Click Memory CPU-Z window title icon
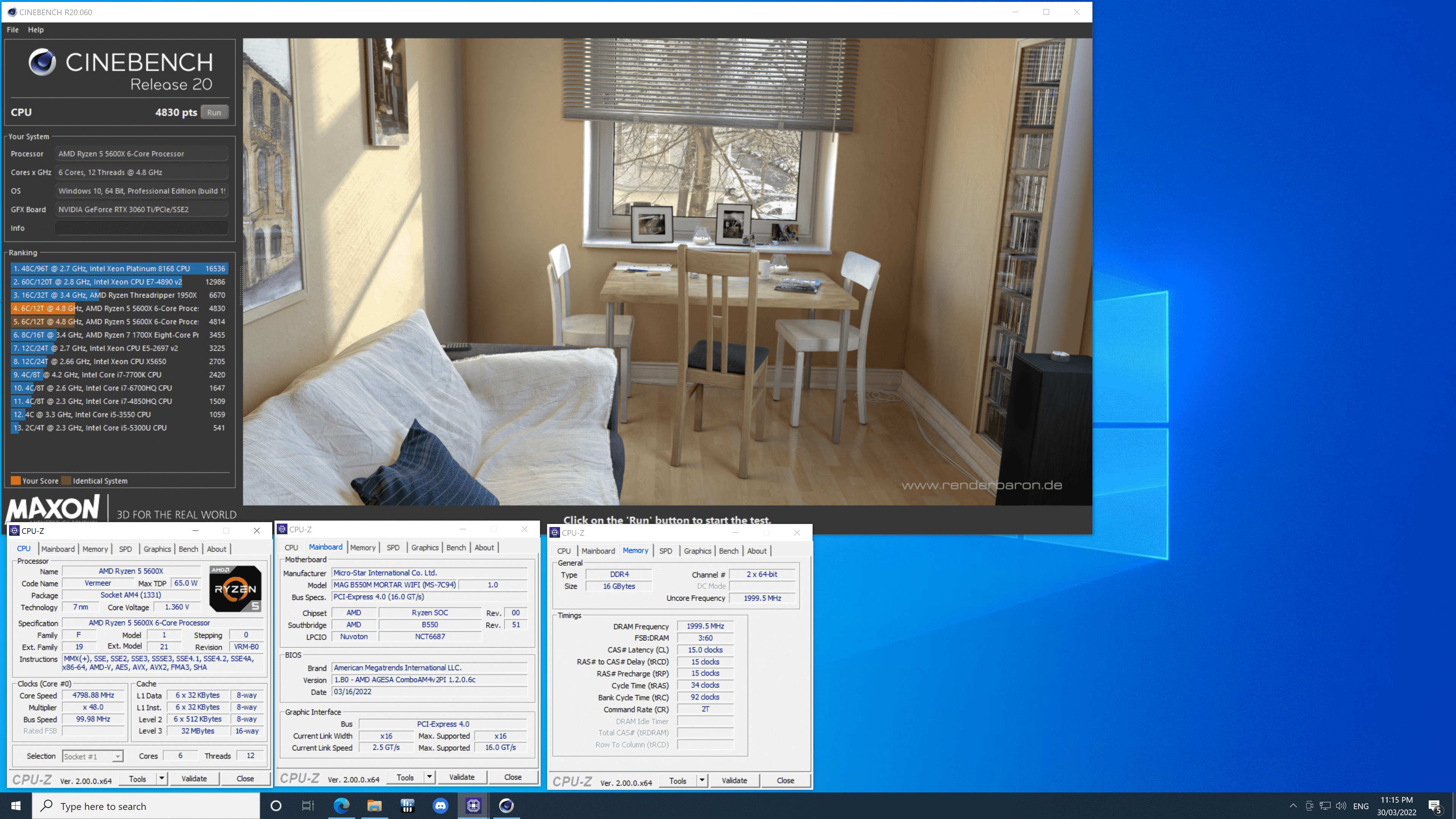Screen dimensions: 1456x819 (x=554, y=532)
